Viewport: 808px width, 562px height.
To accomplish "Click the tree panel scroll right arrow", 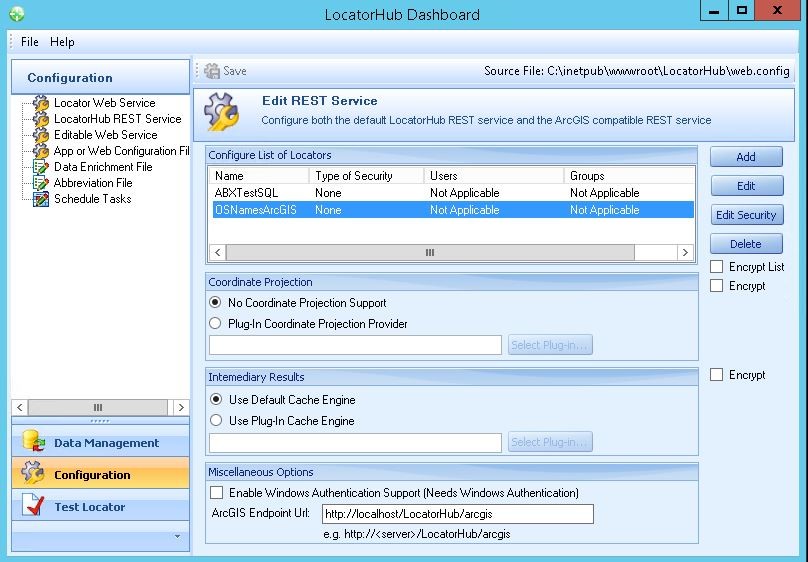I will coord(181,407).
